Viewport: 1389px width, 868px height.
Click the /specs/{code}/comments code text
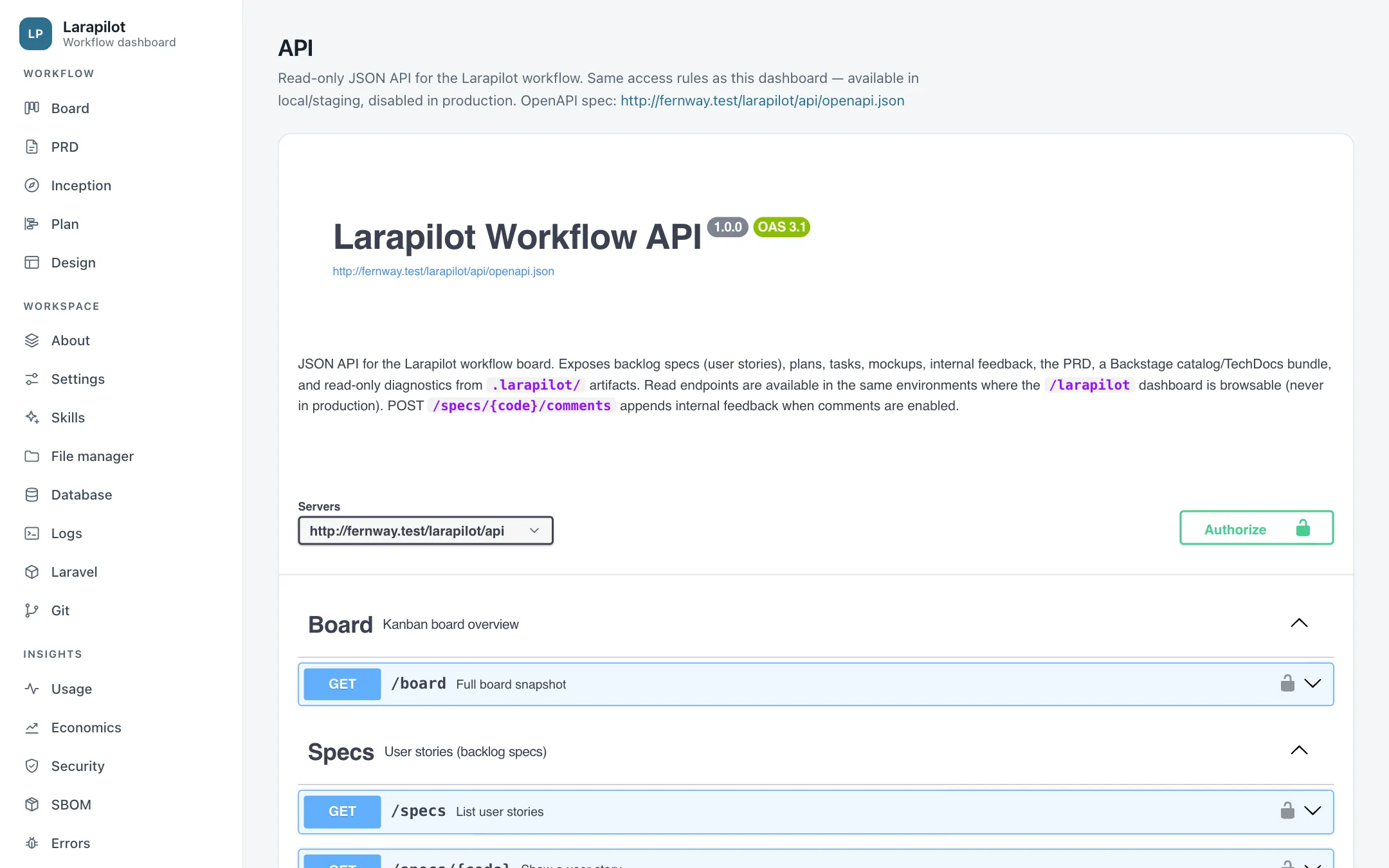coord(522,406)
